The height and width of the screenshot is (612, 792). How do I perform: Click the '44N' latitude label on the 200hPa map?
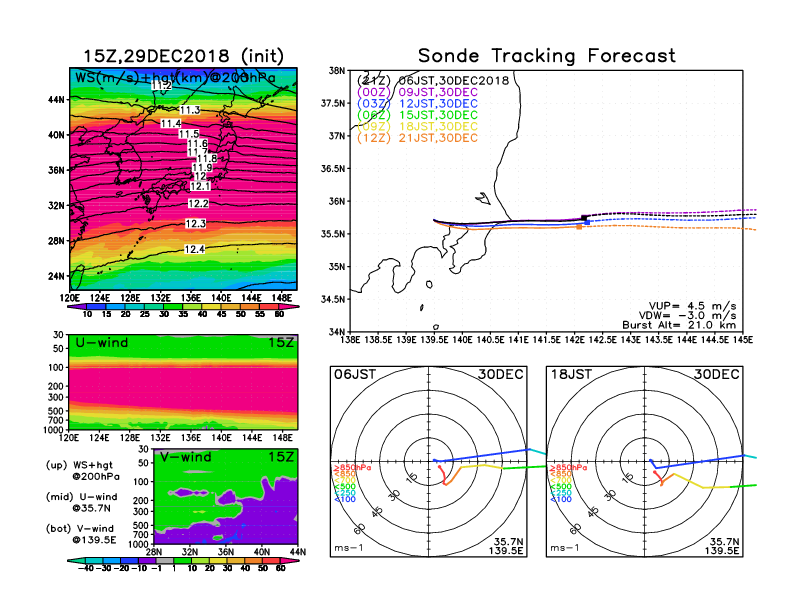click(57, 100)
